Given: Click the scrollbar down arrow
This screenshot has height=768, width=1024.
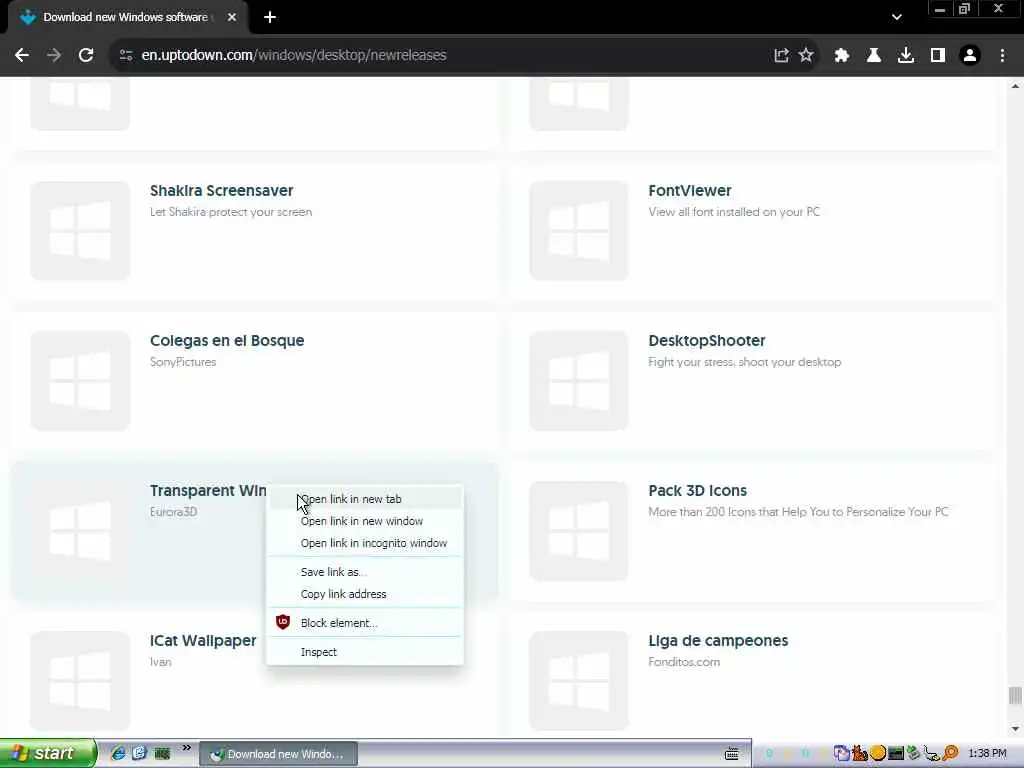Looking at the screenshot, I should point(1015,729).
